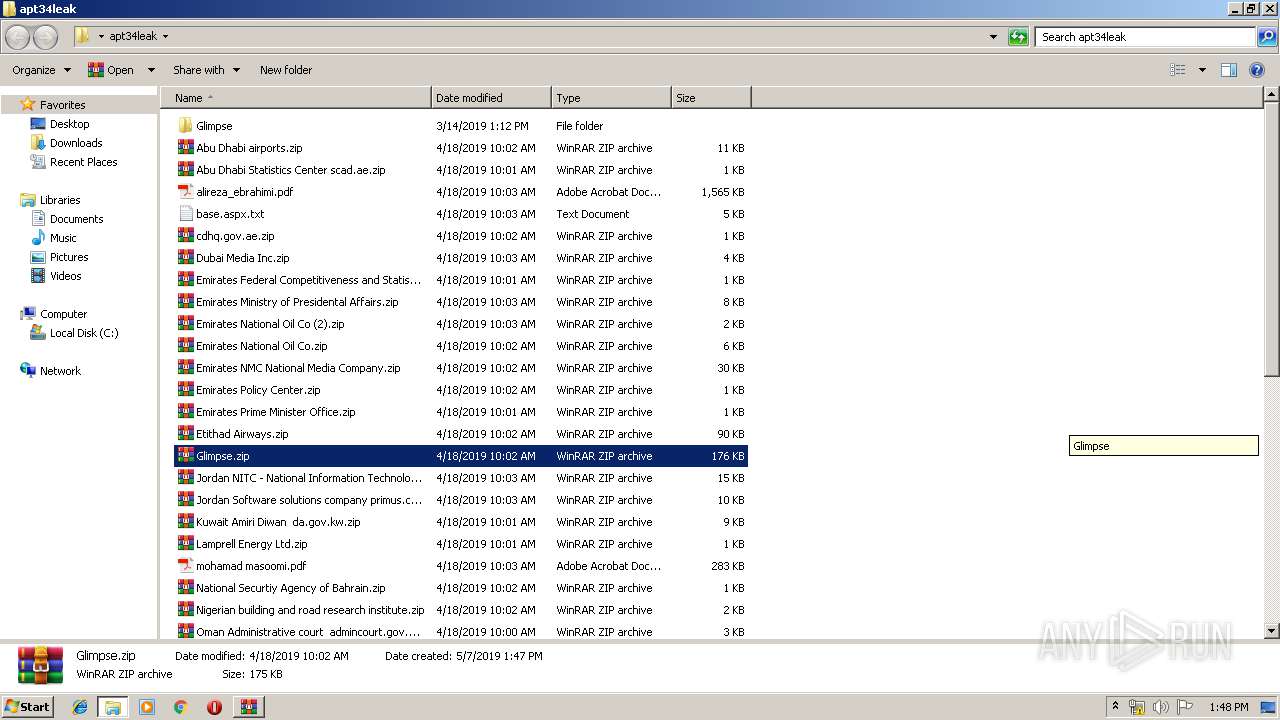Click red Opera icon in taskbar
The height and width of the screenshot is (720, 1280).
tap(214, 707)
